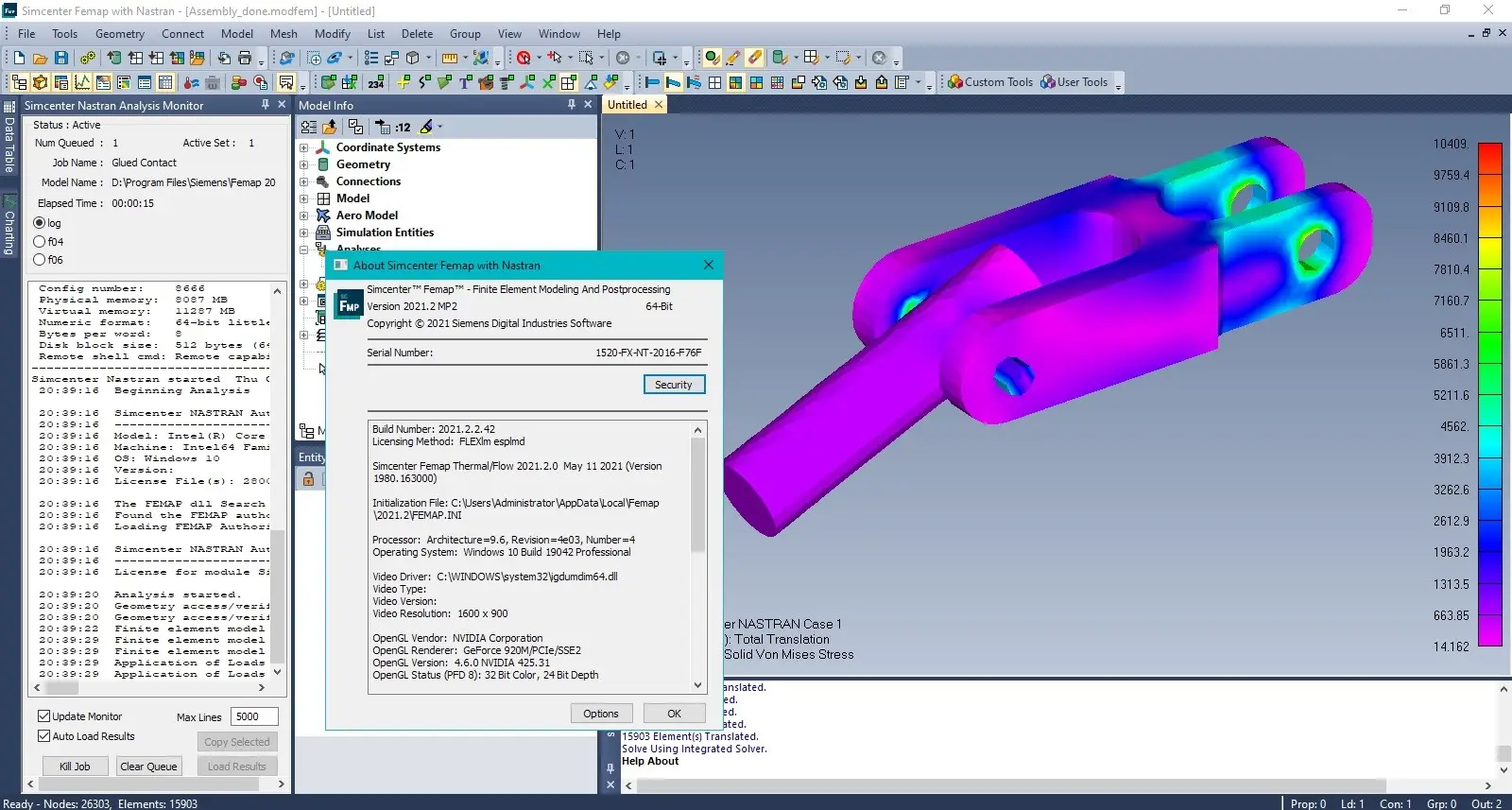The image size is (1512, 810).
Task: Click the highlighter pencil icon in select toolbar
Action: click(x=732, y=58)
